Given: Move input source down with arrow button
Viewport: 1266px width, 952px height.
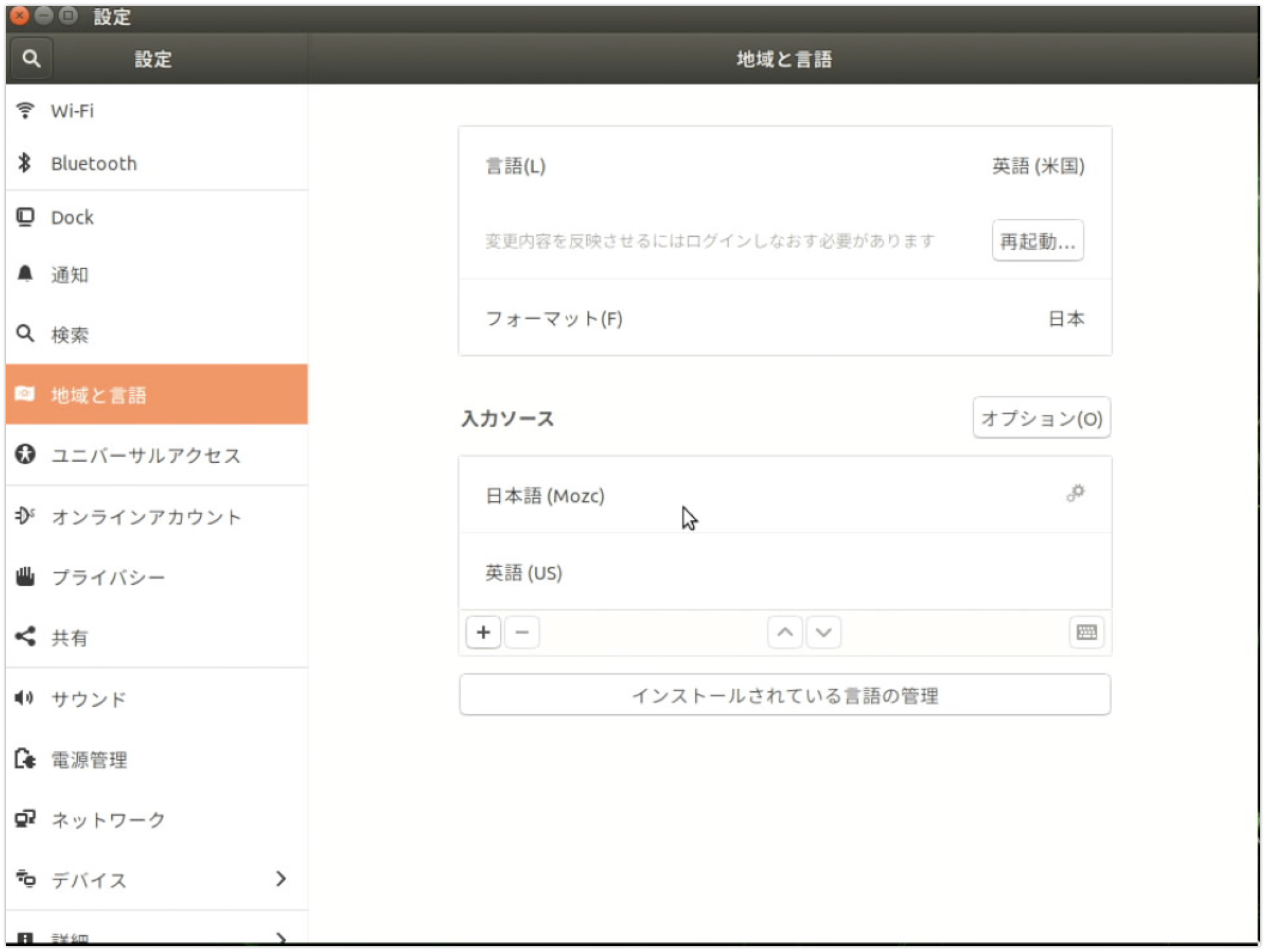Looking at the screenshot, I should tap(823, 632).
